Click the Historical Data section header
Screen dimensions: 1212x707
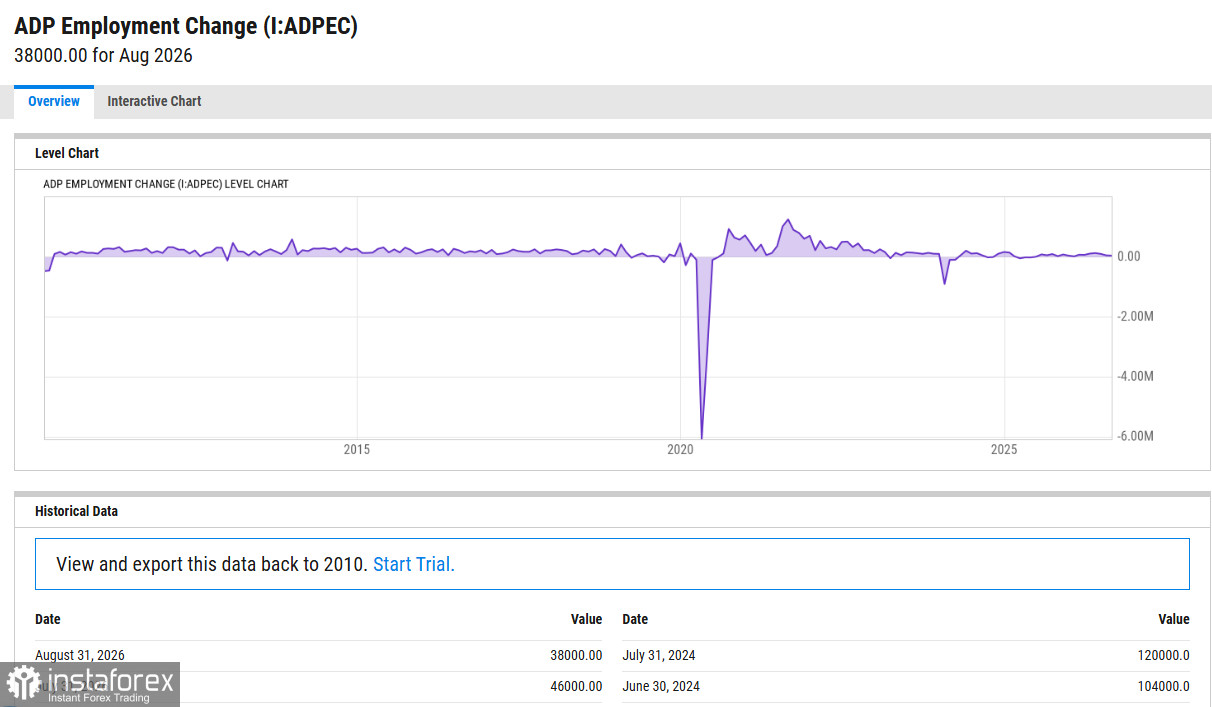76,511
